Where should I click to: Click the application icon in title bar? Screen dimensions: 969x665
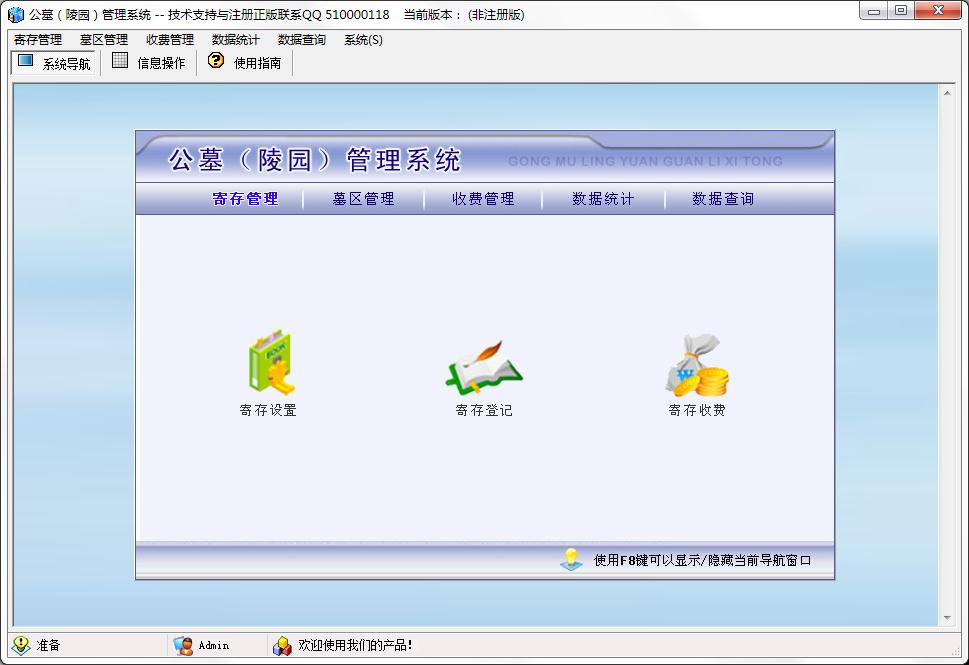(x=15, y=14)
